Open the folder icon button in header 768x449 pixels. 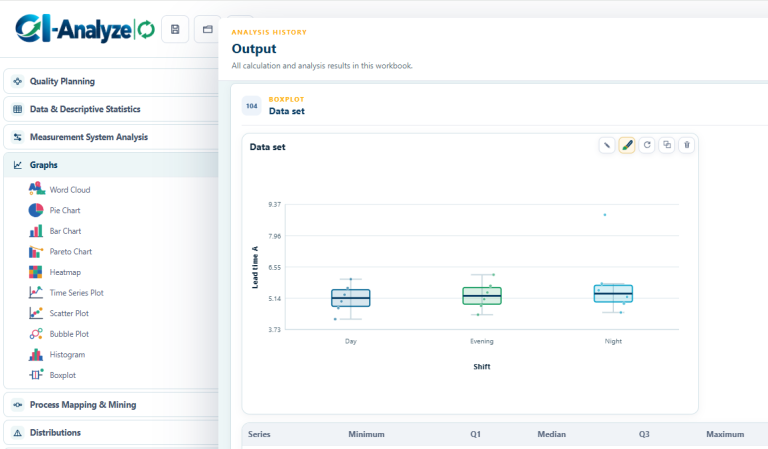pyautogui.click(x=207, y=29)
